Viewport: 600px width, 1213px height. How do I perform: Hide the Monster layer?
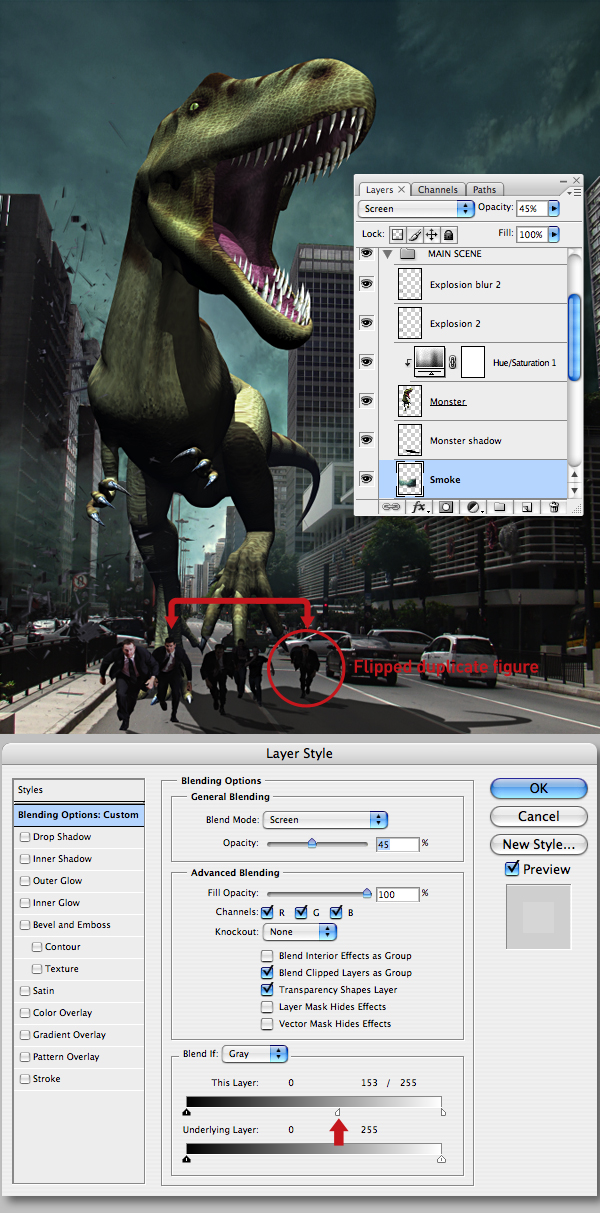[366, 401]
